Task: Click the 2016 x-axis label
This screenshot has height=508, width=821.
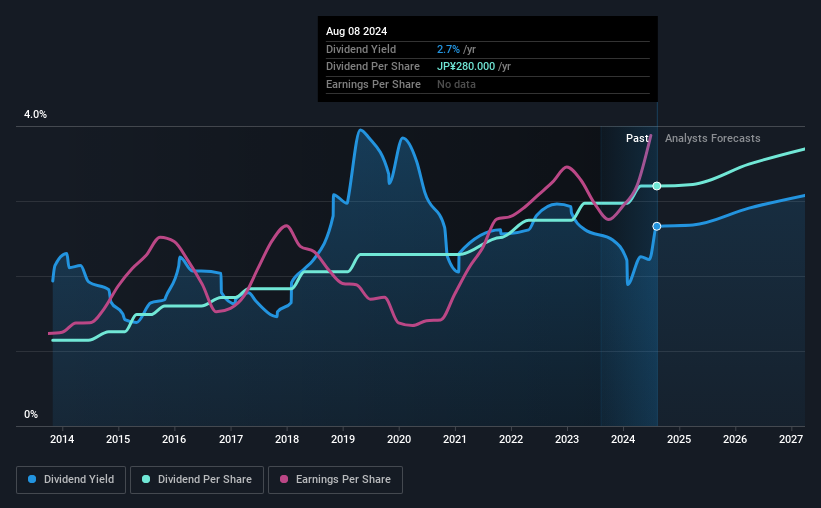Action: pos(174,439)
